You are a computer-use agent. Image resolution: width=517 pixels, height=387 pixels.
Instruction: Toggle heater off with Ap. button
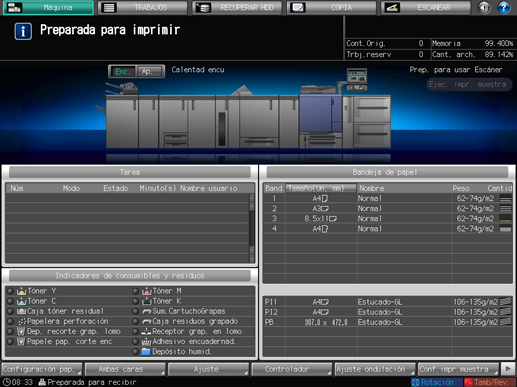(150, 72)
